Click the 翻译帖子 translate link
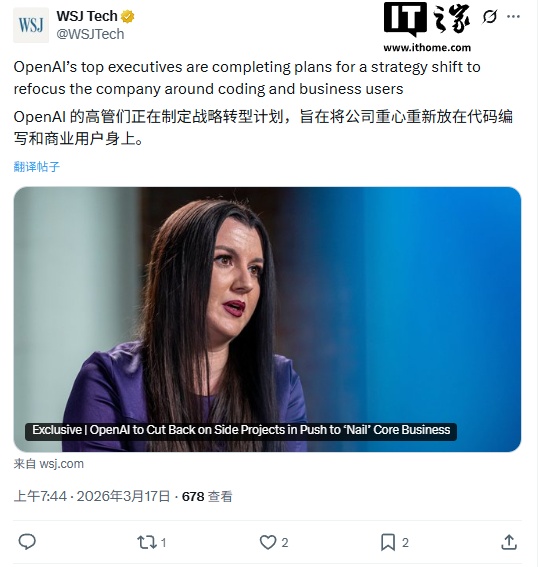This screenshot has width=540, height=567. [37, 167]
